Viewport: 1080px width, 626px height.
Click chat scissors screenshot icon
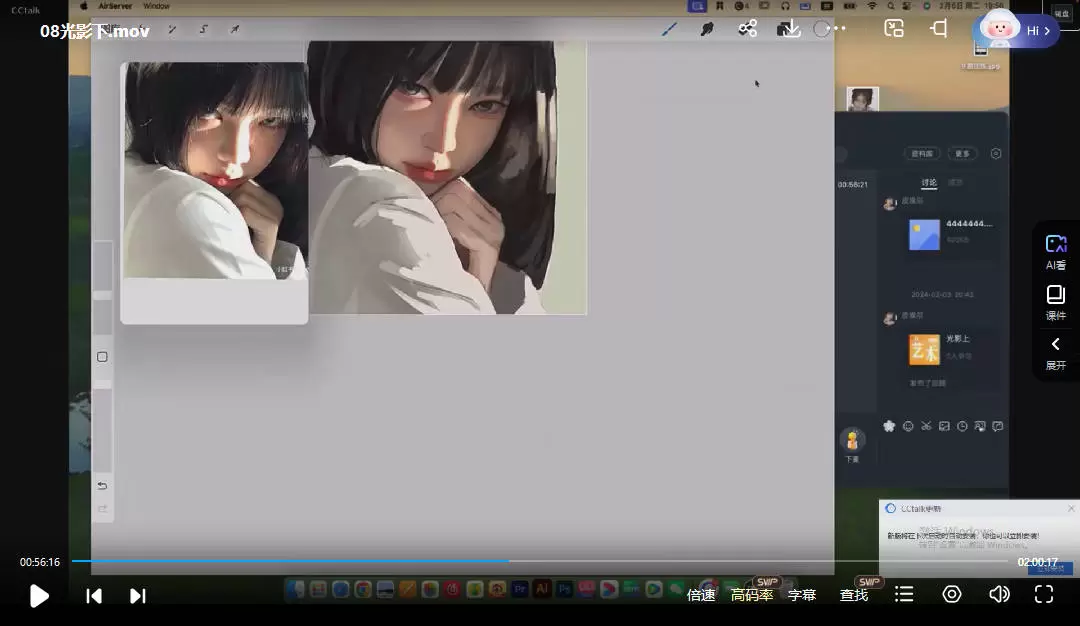[x=926, y=426]
